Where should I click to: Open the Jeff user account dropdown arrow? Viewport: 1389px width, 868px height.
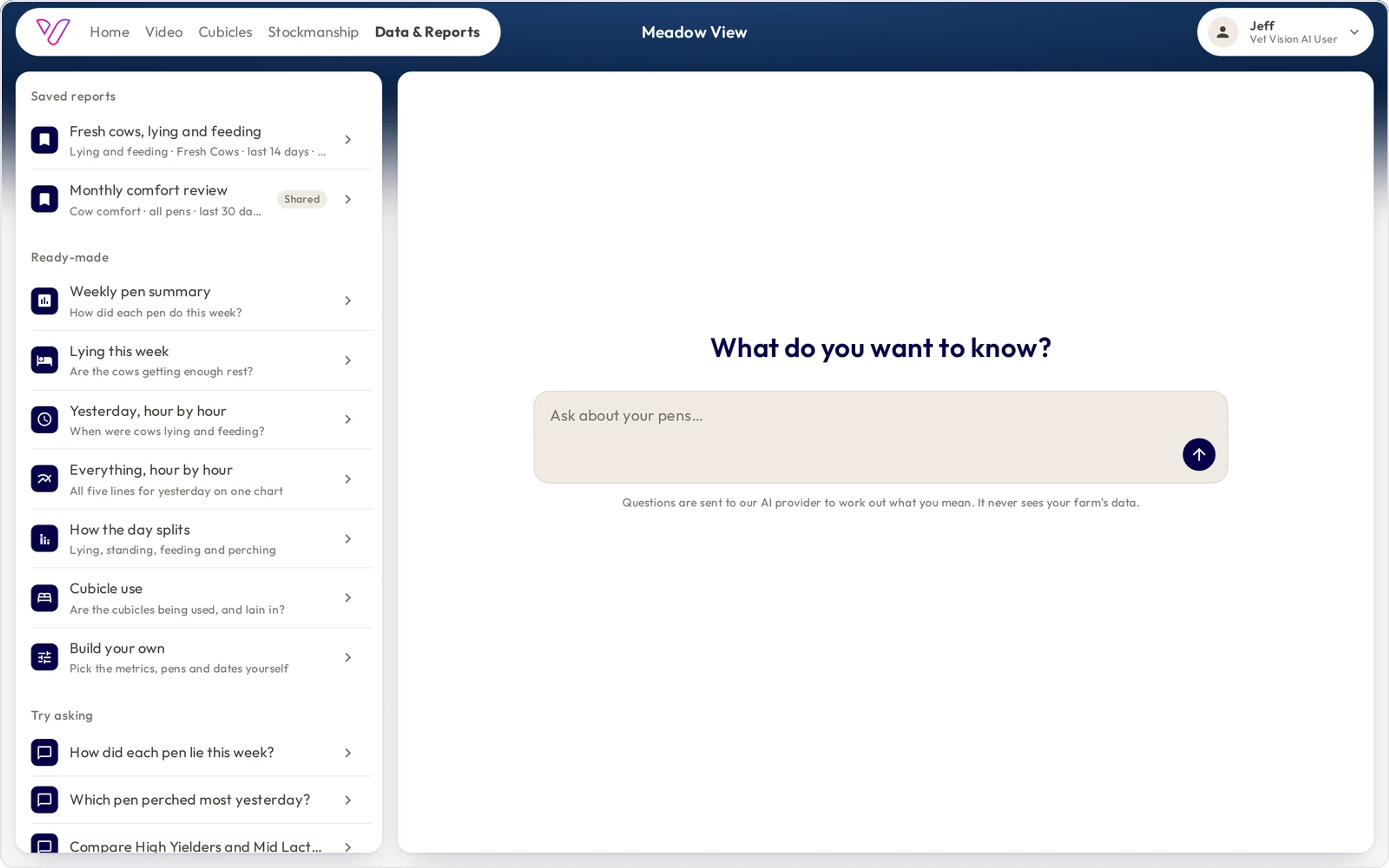click(x=1355, y=32)
